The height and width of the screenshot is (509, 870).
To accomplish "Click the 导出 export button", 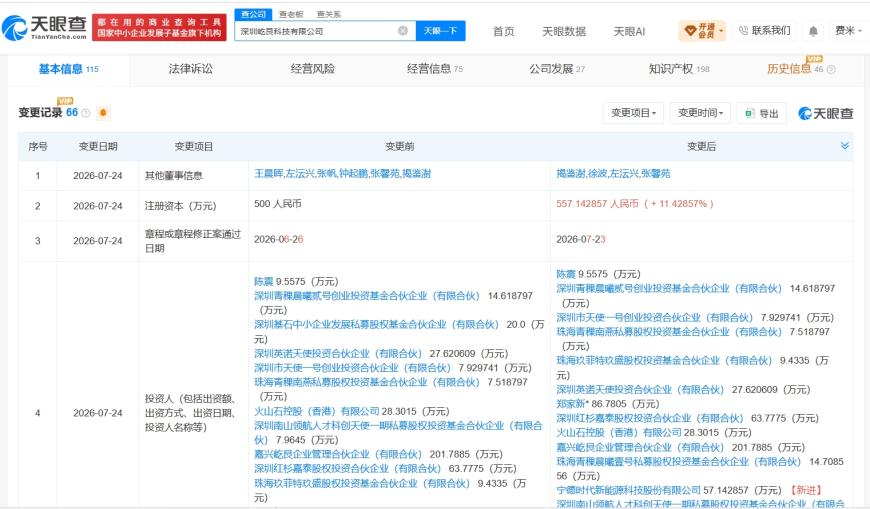I will 762,113.
